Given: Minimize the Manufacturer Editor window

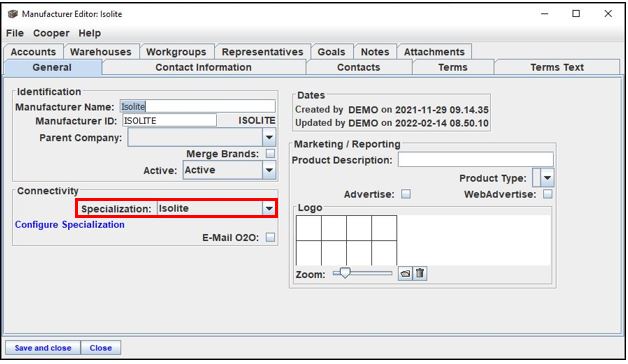Looking at the screenshot, I should pos(544,14).
